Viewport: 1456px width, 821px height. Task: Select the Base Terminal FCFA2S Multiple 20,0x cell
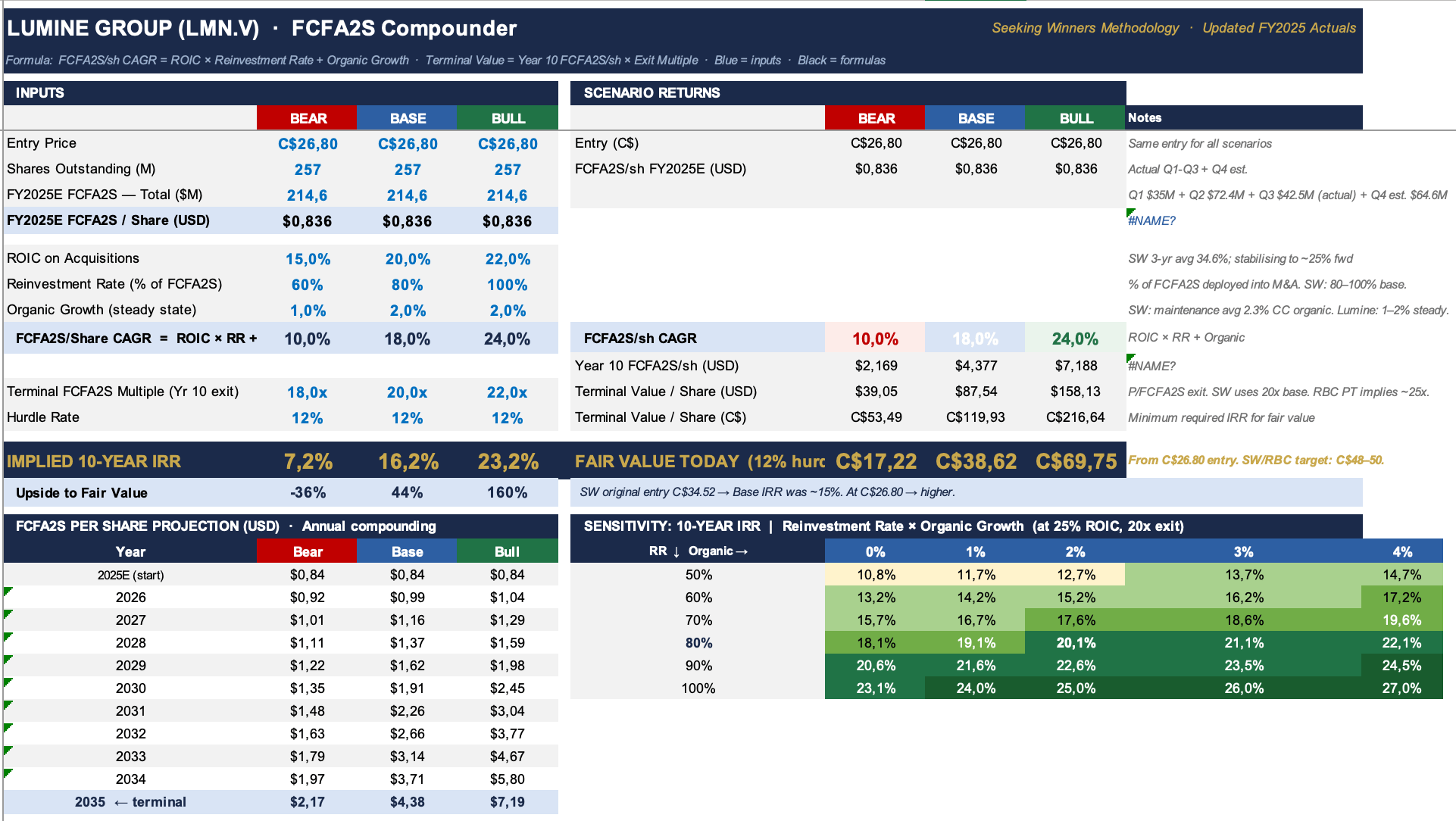coord(407,392)
